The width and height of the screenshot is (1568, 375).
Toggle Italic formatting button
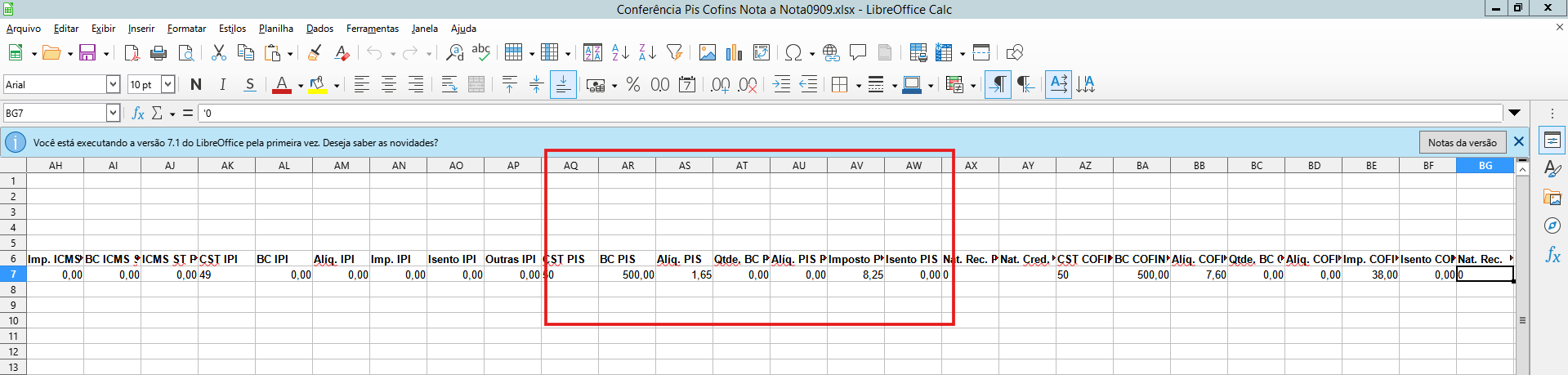[223, 84]
